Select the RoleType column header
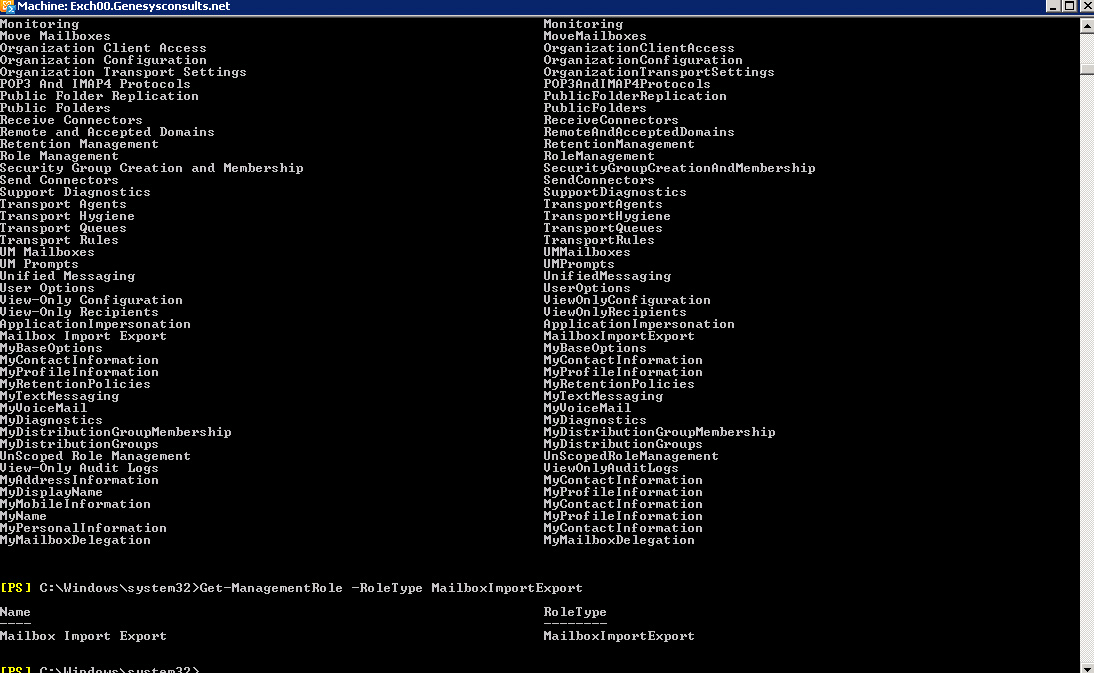1094x673 pixels. [x=574, y=612]
